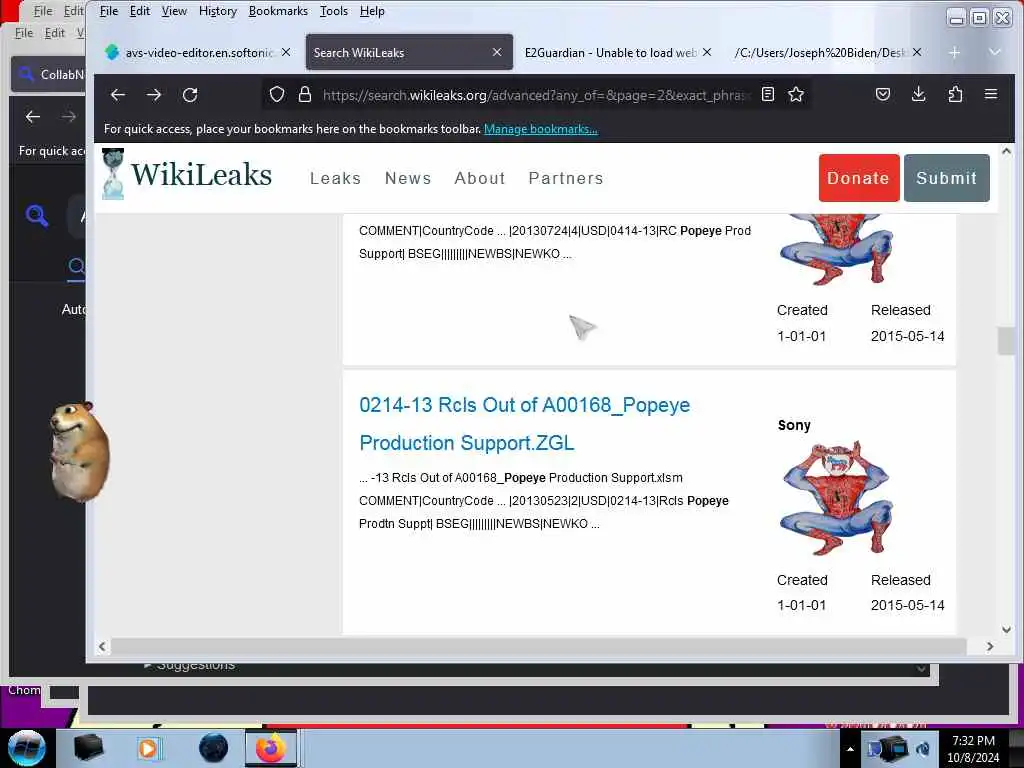The image size is (1024, 768).
Task: Click the Submit button on WikiLeaks
Action: point(947,178)
